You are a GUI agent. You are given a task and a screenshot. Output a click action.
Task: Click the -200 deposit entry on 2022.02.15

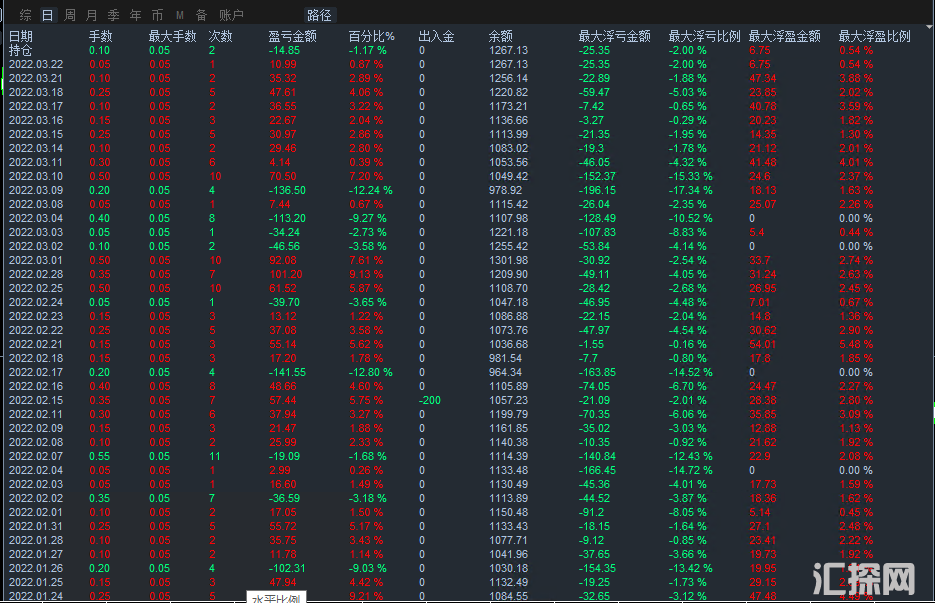(x=429, y=400)
